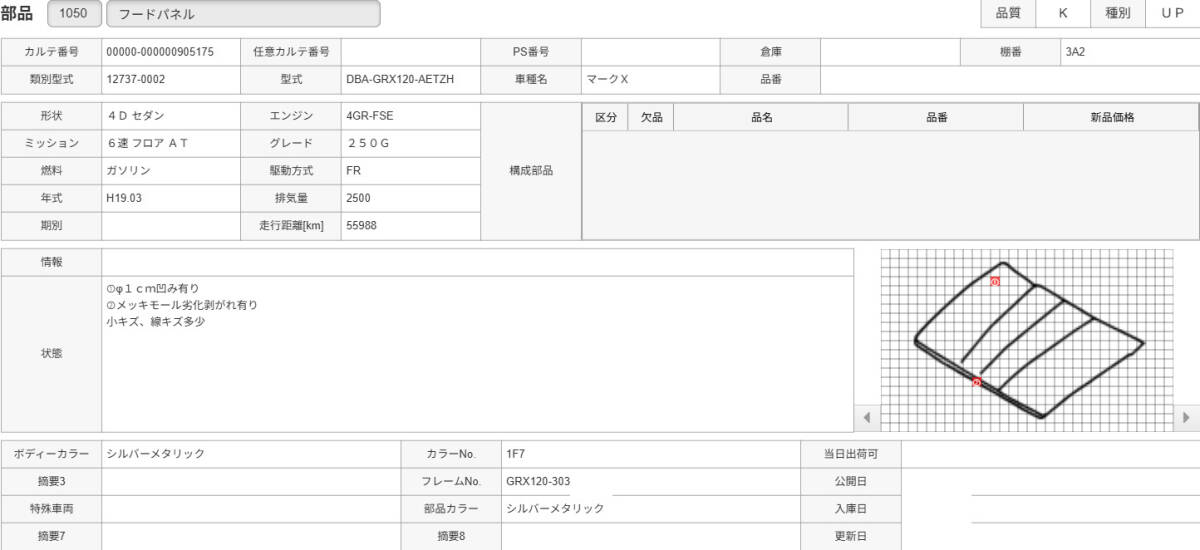Click the 情報 text field
The width and height of the screenshot is (1200, 550).
[478, 262]
